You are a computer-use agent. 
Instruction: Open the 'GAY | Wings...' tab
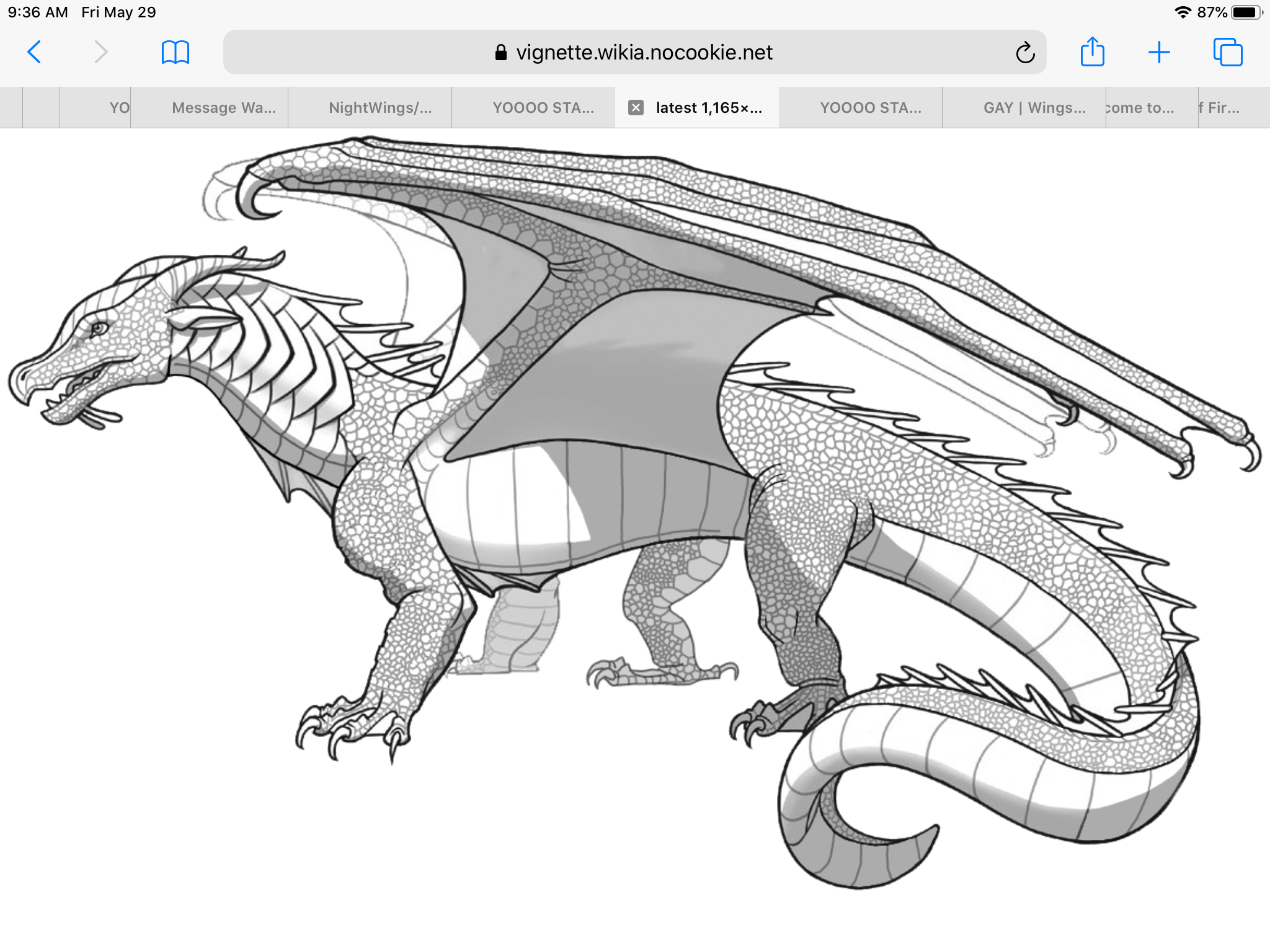coord(1034,108)
